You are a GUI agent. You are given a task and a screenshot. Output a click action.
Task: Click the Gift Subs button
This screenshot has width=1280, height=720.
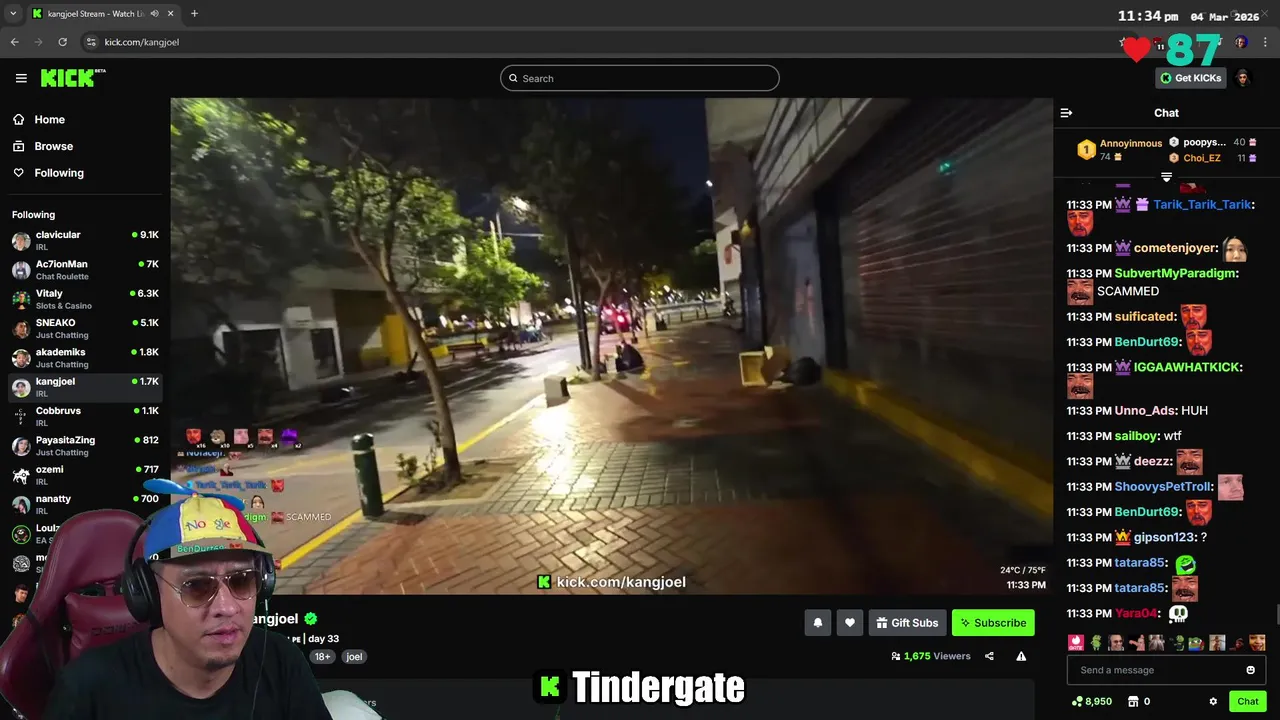907,622
